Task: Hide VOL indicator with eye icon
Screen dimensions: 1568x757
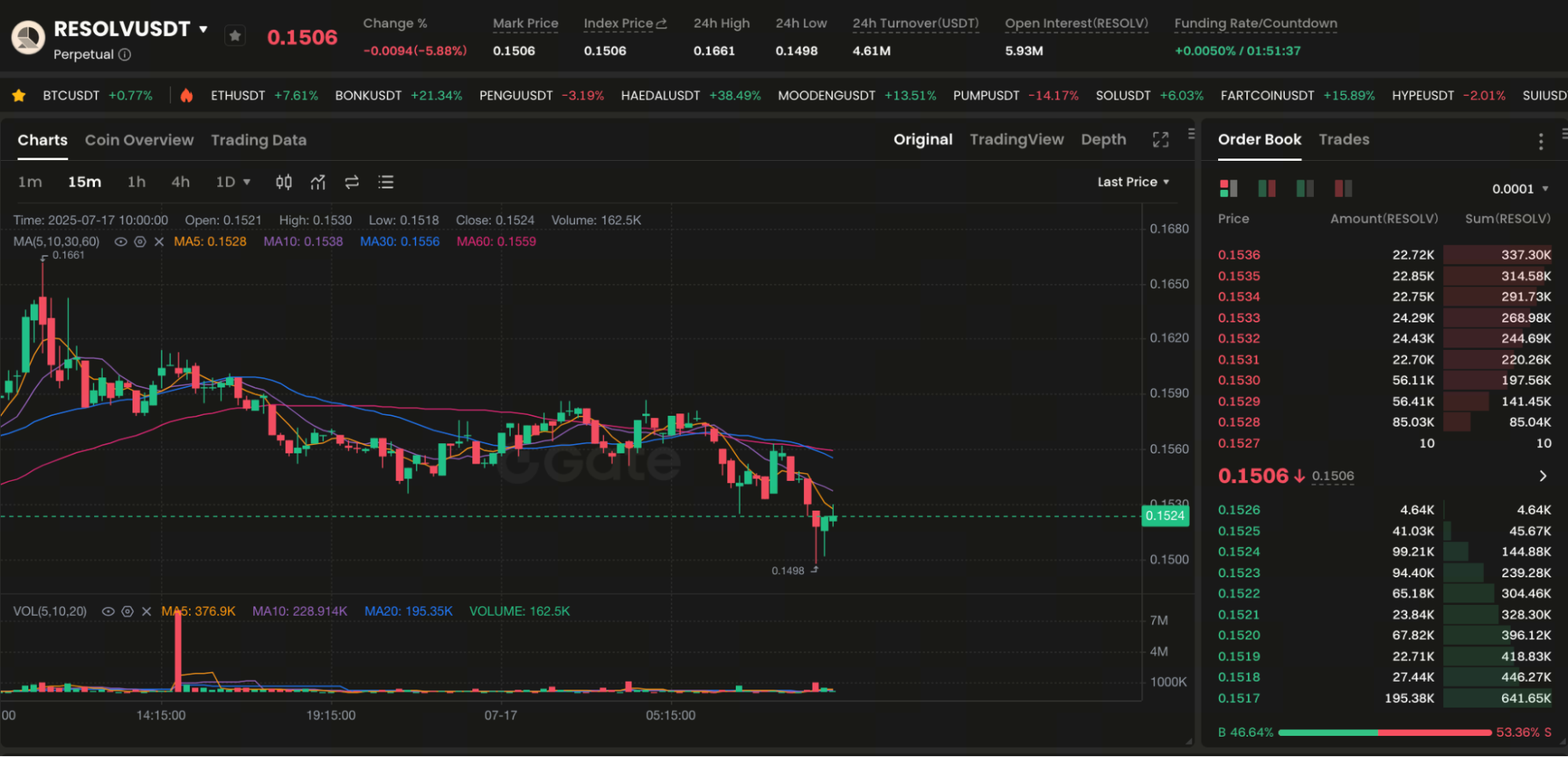Action: pyautogui.click(x=108, y=611)
